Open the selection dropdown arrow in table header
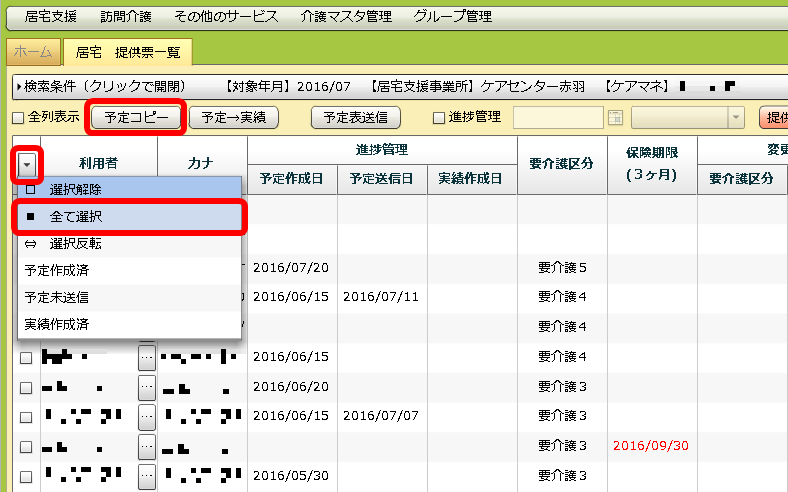Viewport: 788px width, 492px height. click(x=26, y=163)
